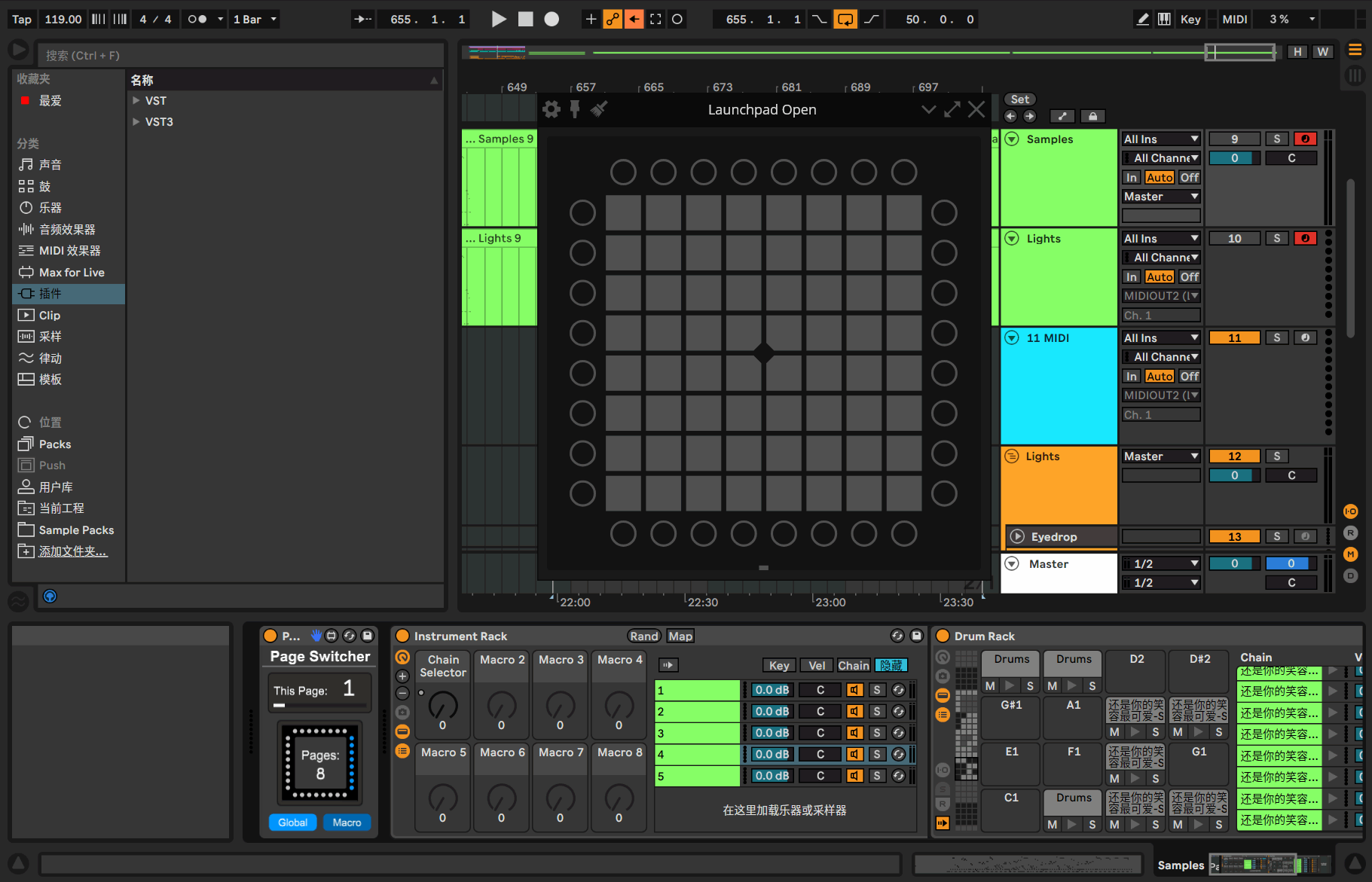Save the Instrument Rack preset

(x=916, y=636)
